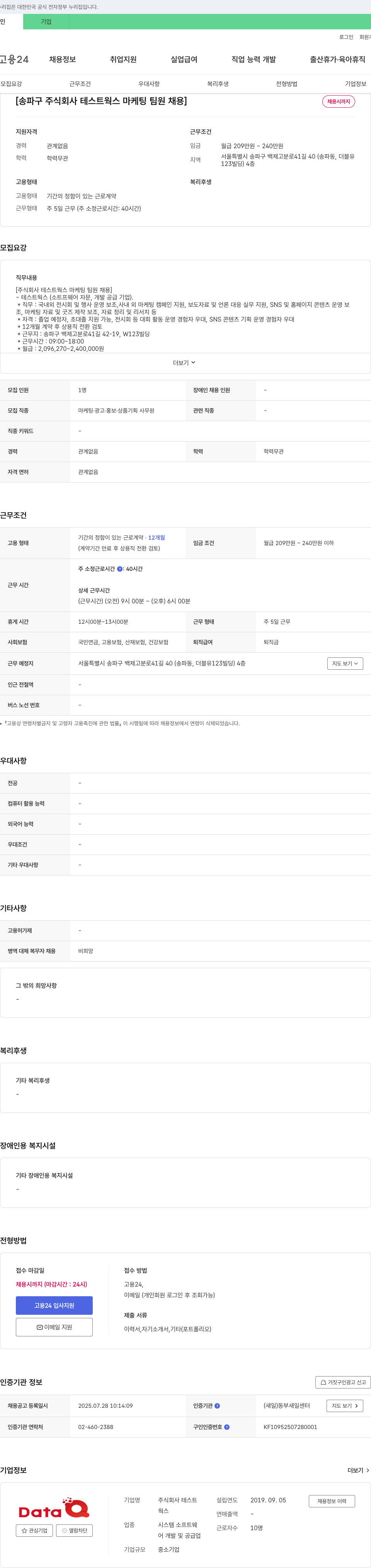The height and width of the screenshot is (1568, 371).
Task: Click the DataQ company logo
Action: click(54, 1508)
